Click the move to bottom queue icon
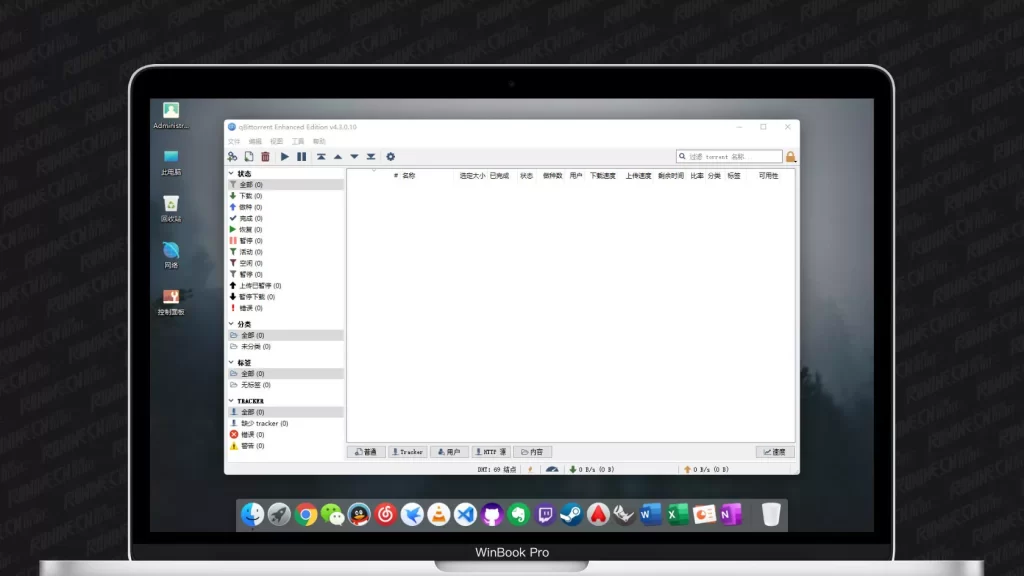 (371, 157)
